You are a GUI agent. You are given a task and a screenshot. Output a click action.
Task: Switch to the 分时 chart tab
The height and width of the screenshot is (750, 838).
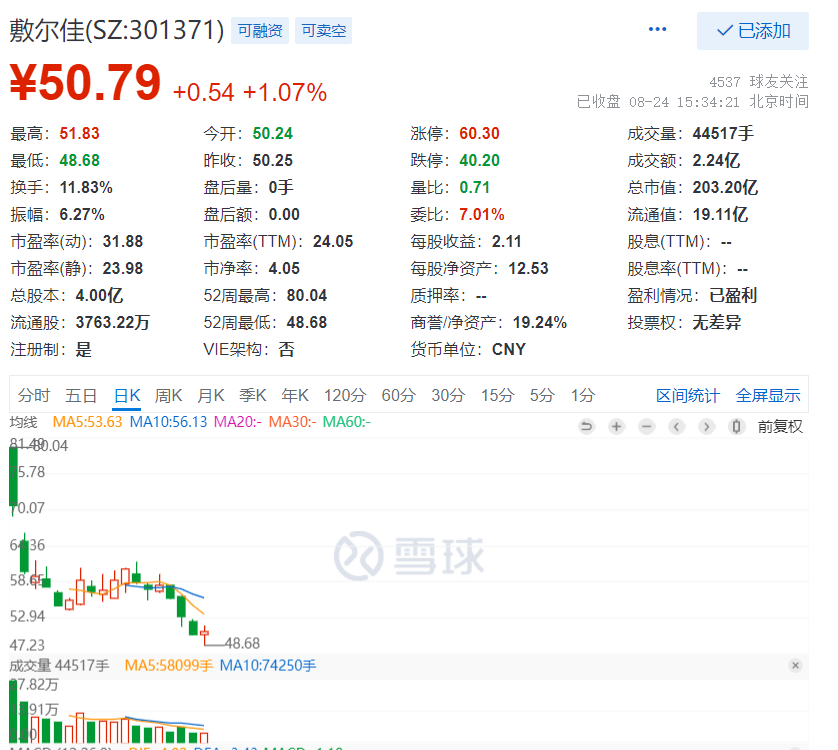tap(33, 395)
